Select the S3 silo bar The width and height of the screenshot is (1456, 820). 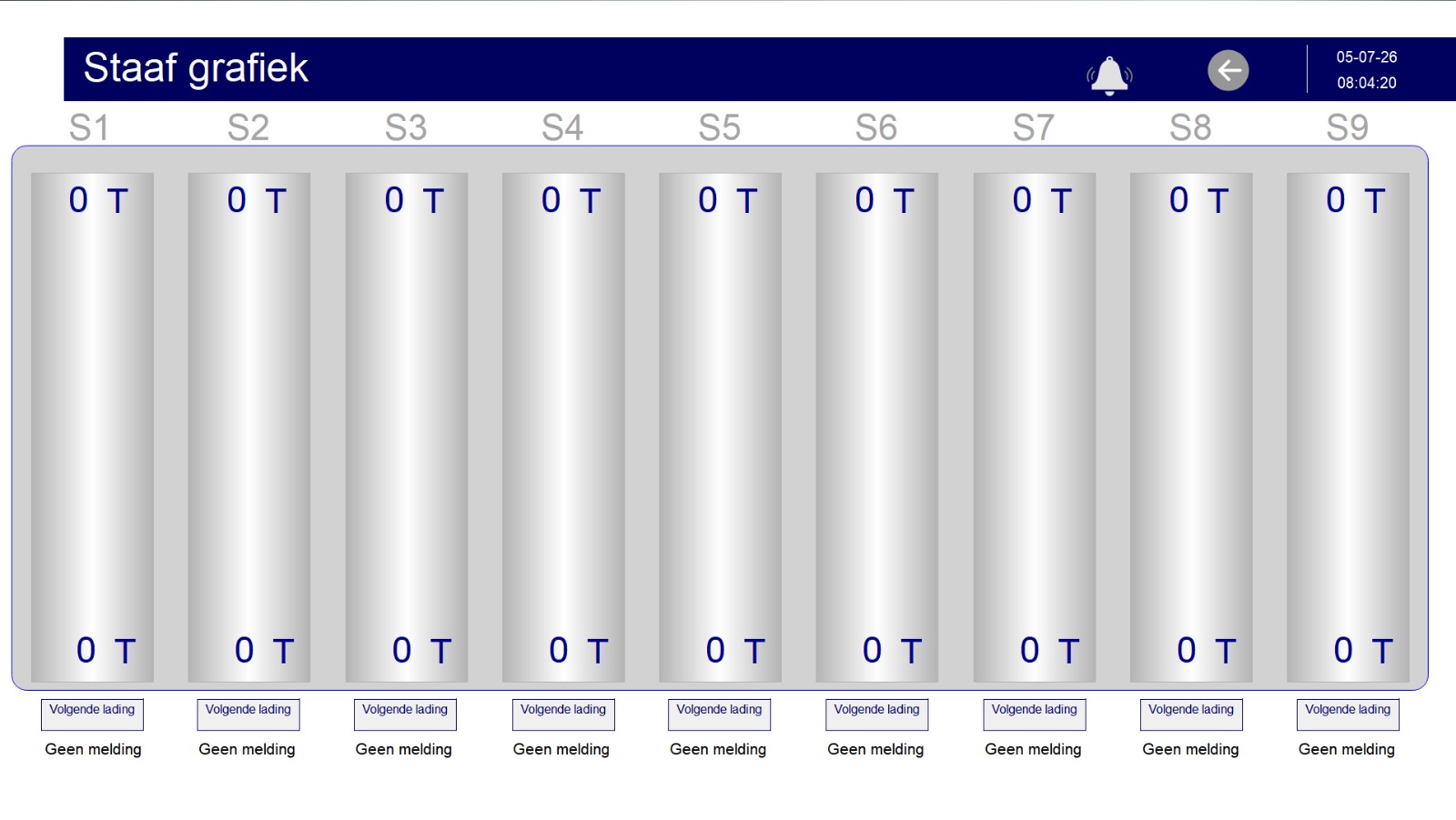click(406, 428)
